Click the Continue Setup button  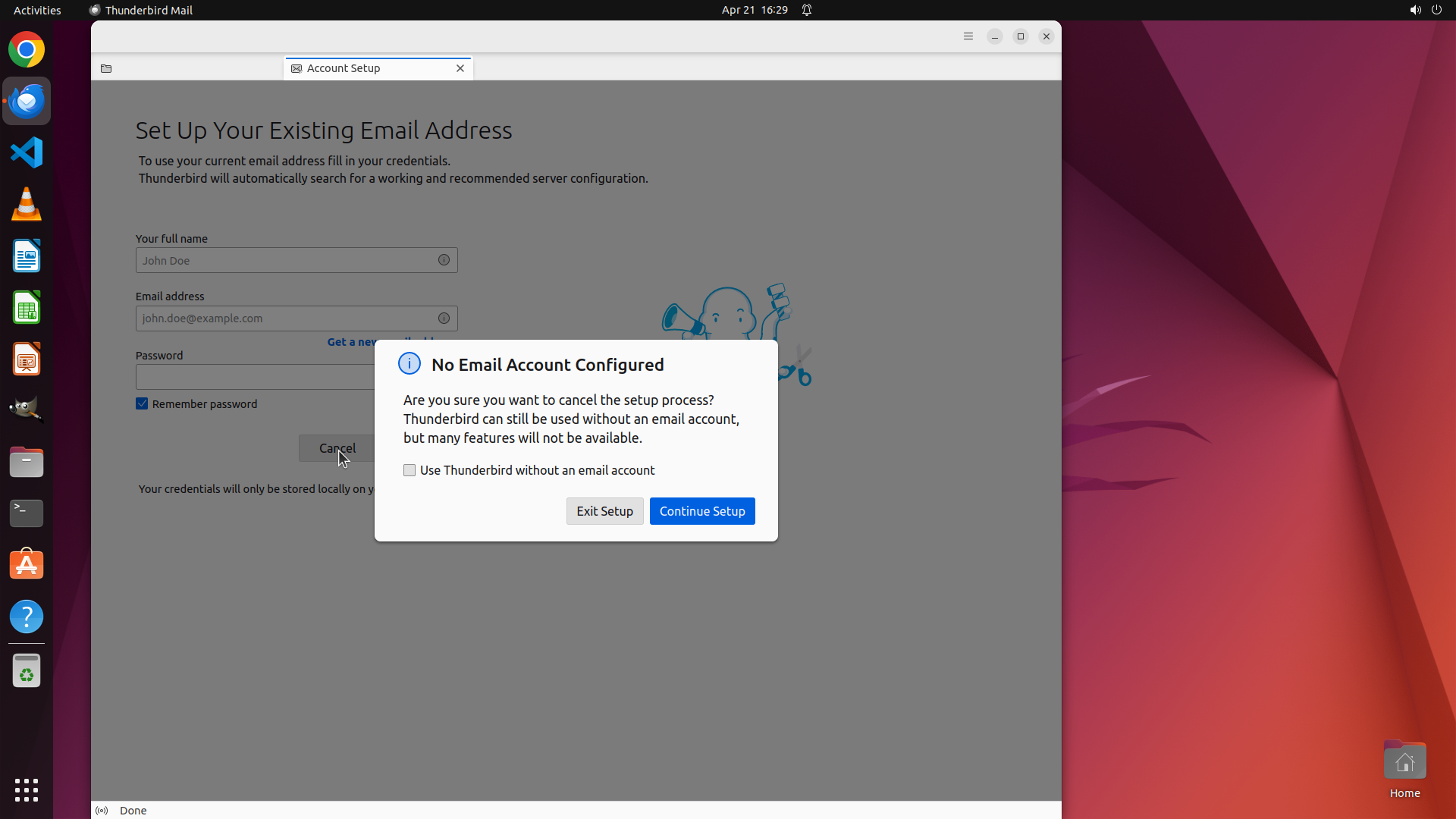pyautogui.click(x=702, y=511)
